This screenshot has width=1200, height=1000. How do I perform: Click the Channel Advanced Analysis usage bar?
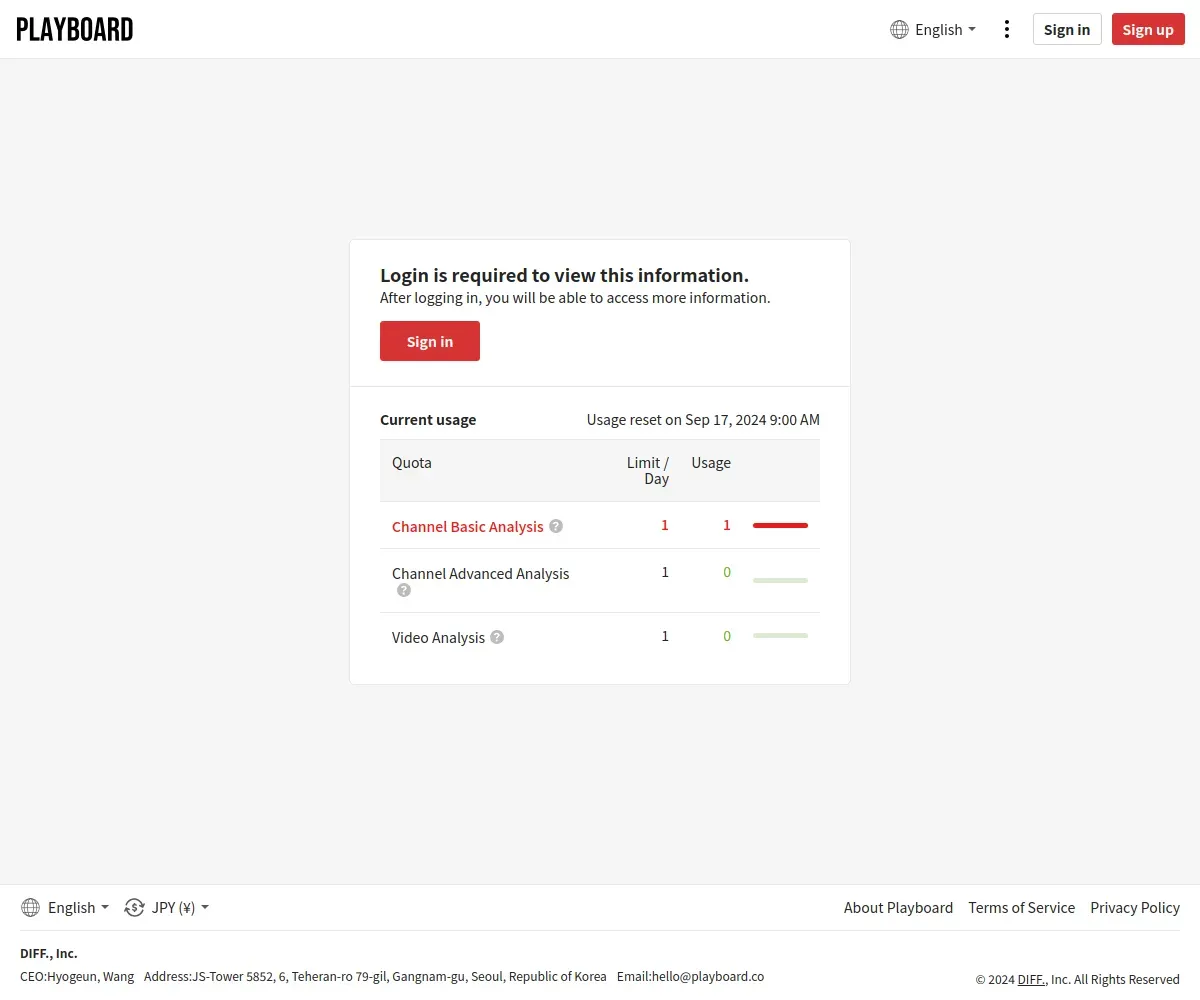click(780, 580)
